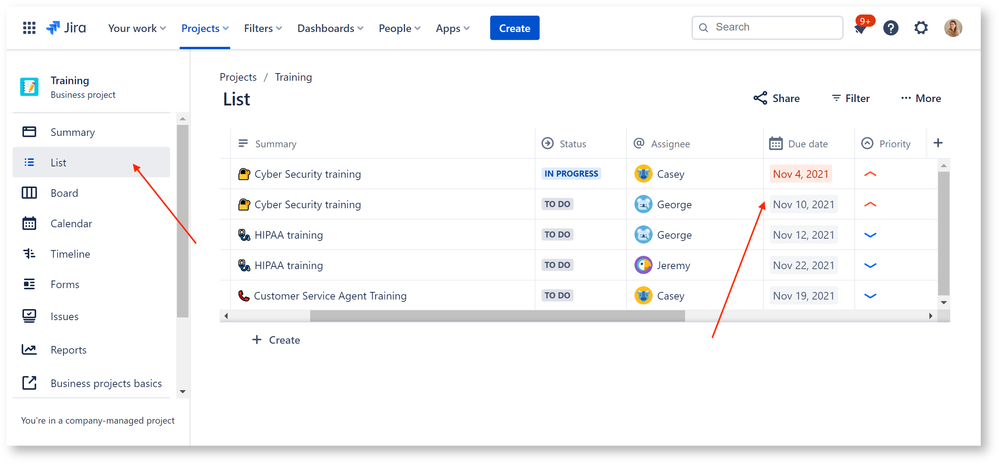Image resolution: width=999 pixels, height=464 pixels.
Task: Click George's avatar in the Nov 12, 2021 row
Action: pos(643,235)
